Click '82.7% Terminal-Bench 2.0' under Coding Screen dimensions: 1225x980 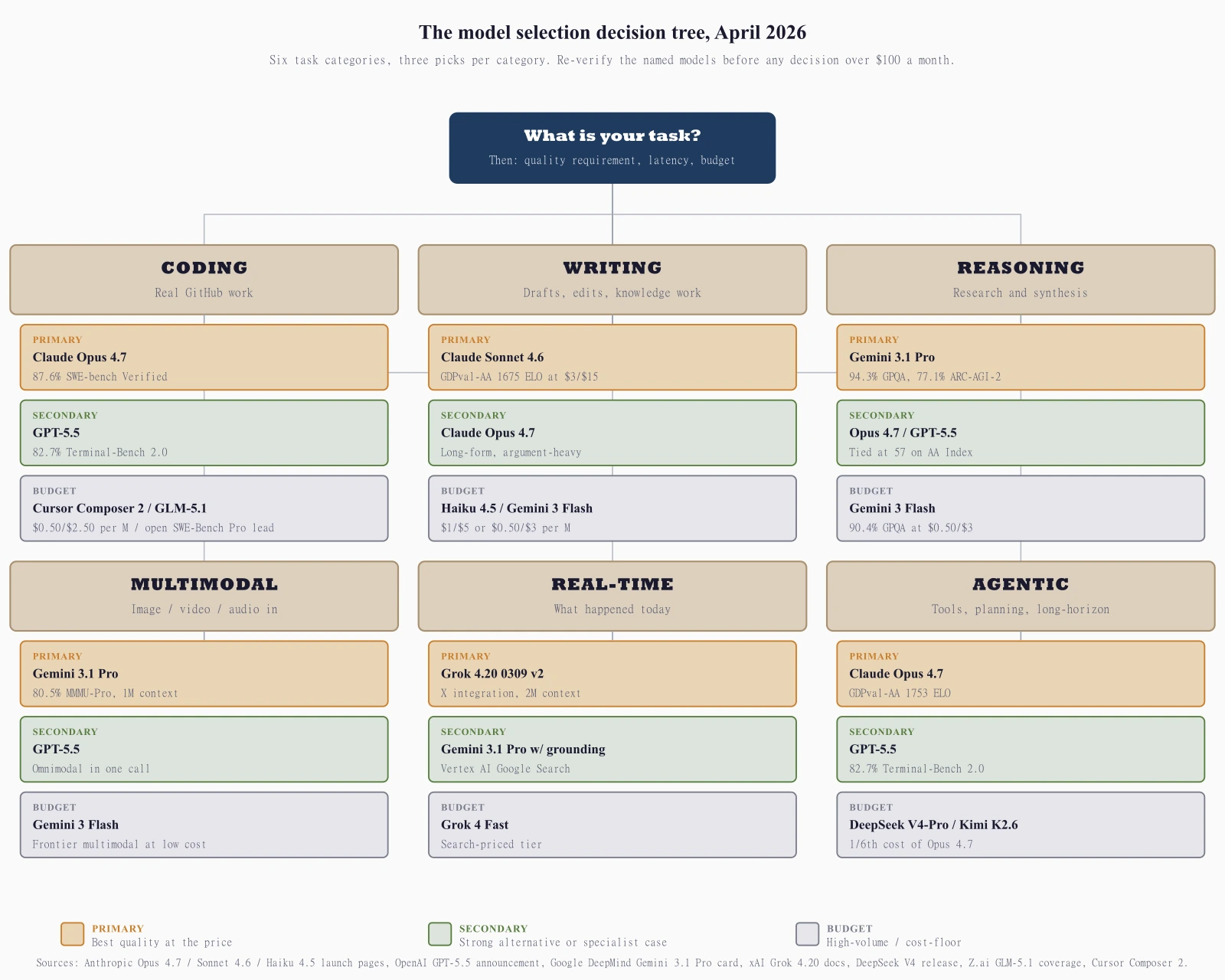[x=100, y=452]
